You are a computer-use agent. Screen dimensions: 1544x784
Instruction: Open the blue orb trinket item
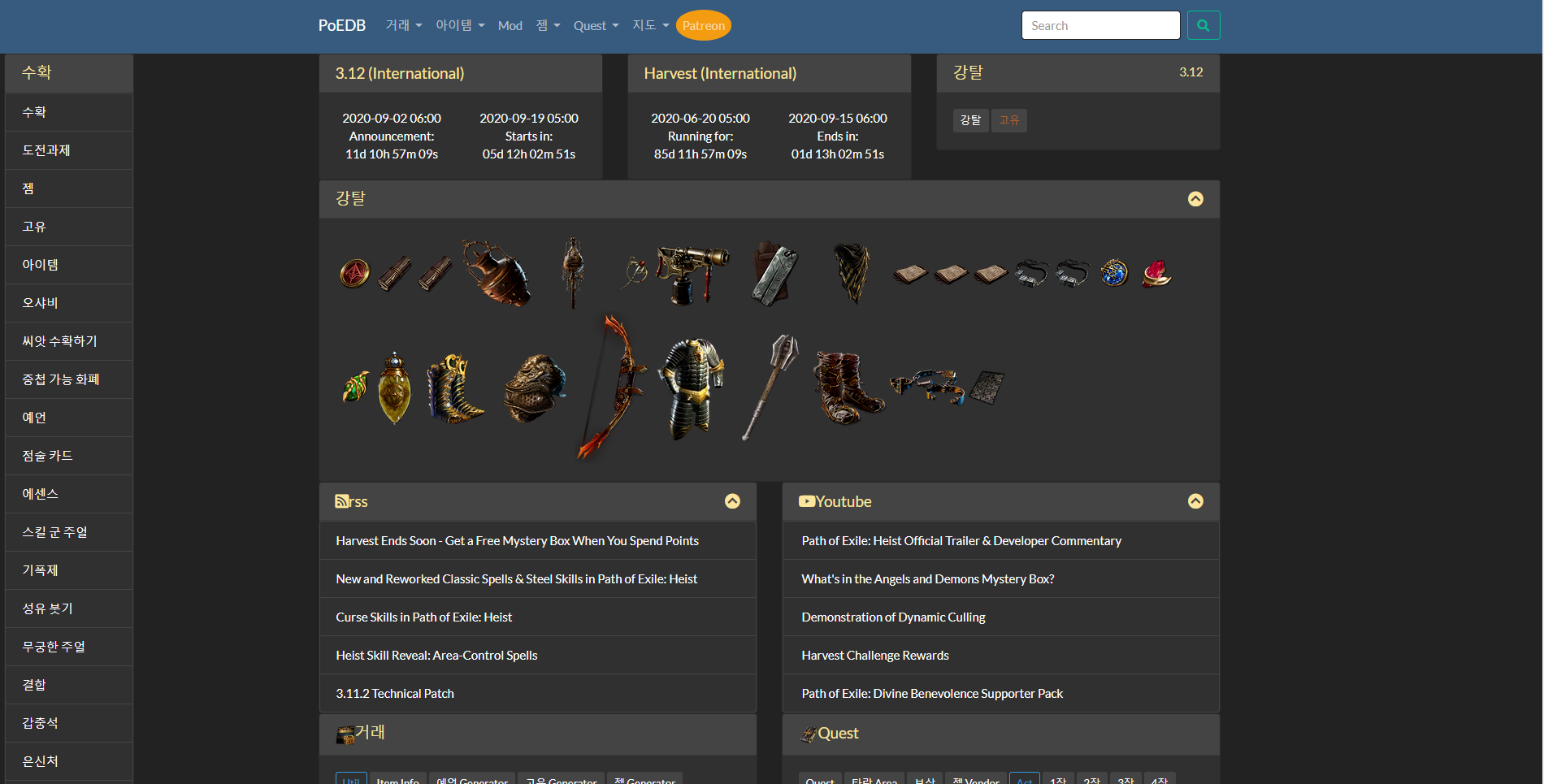(1115, 273)
